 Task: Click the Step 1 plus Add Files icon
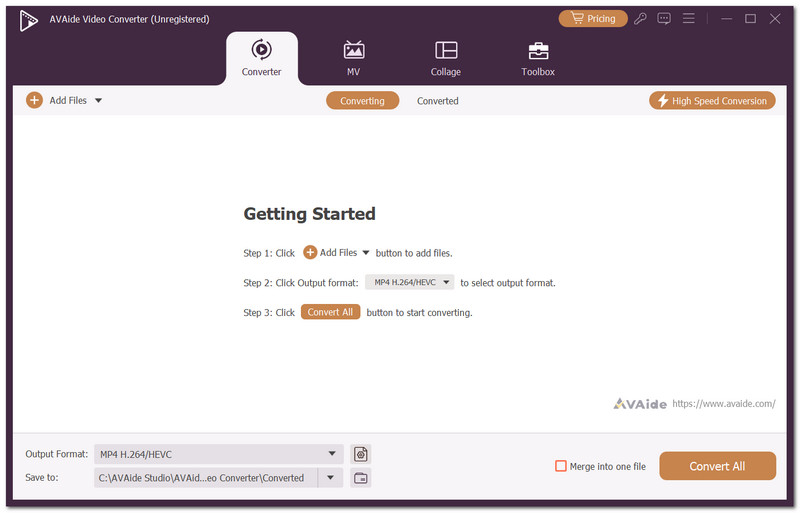click(x=310, y=252)
